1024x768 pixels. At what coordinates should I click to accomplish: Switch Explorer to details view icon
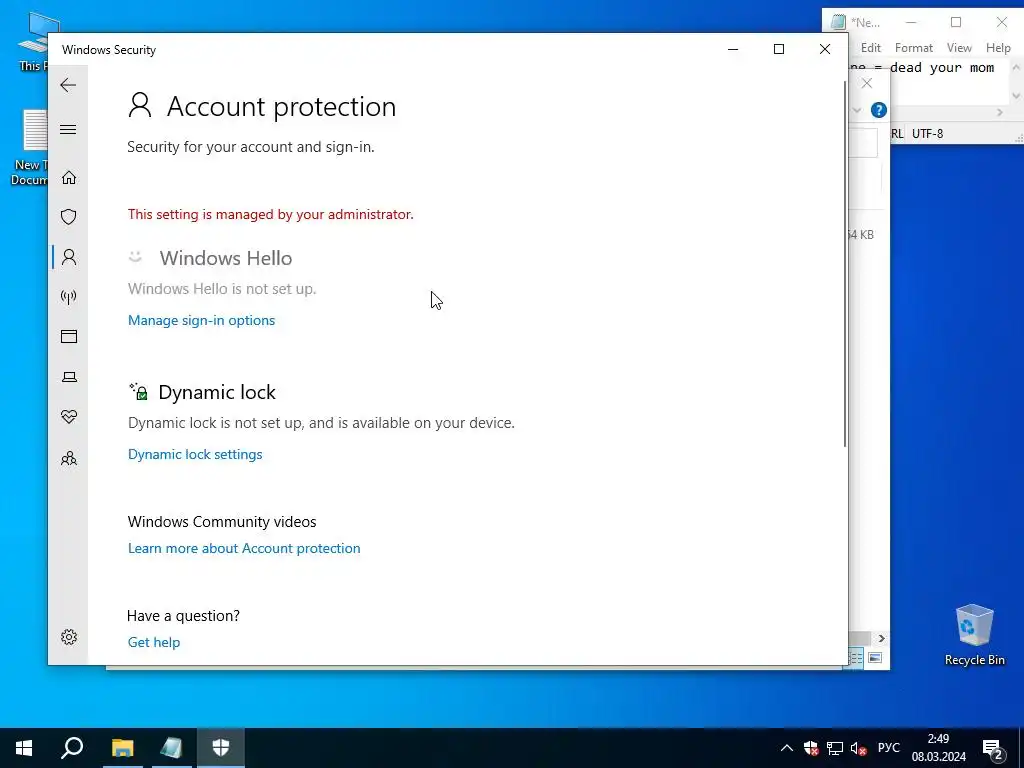click(x=854, y=658)
